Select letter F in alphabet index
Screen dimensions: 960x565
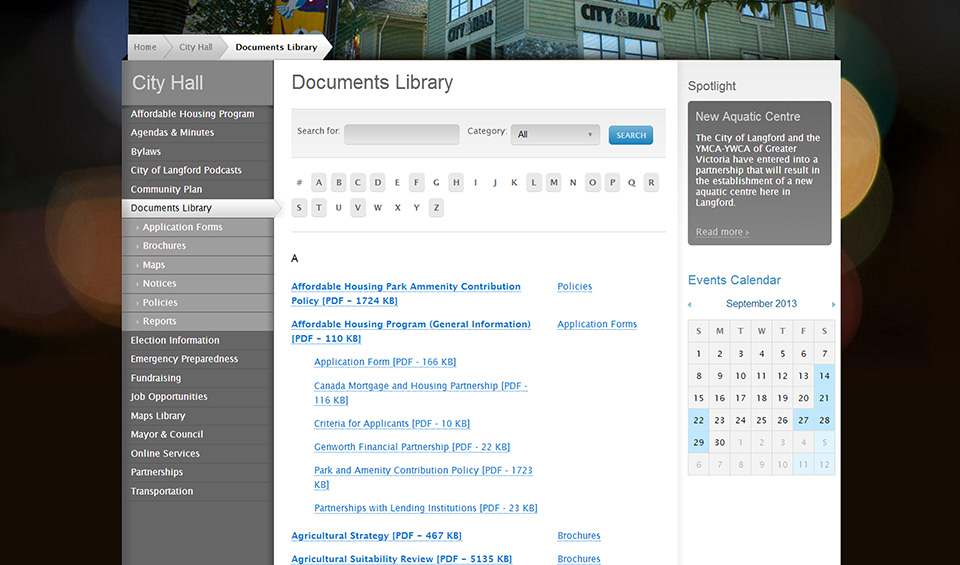[x=416, y=182]
